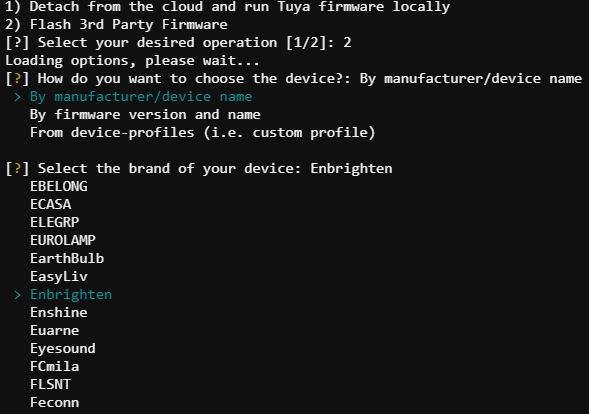Pick the Eyesound brand option

(x=63, y=349)
